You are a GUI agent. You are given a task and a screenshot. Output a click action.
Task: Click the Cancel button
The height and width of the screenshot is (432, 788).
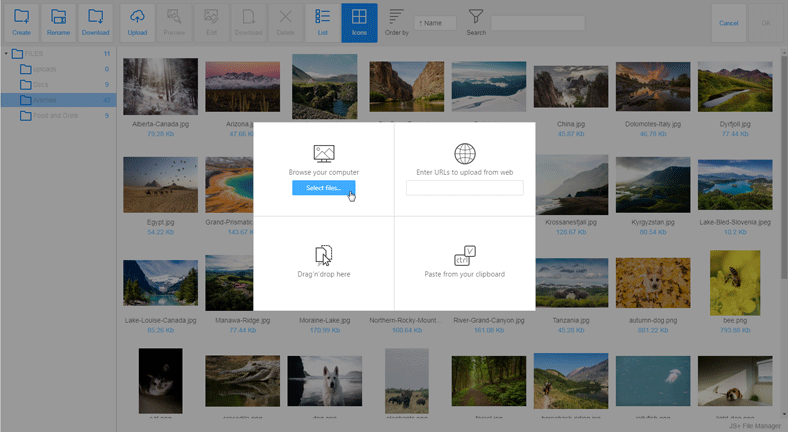click(x=729, y=23)
